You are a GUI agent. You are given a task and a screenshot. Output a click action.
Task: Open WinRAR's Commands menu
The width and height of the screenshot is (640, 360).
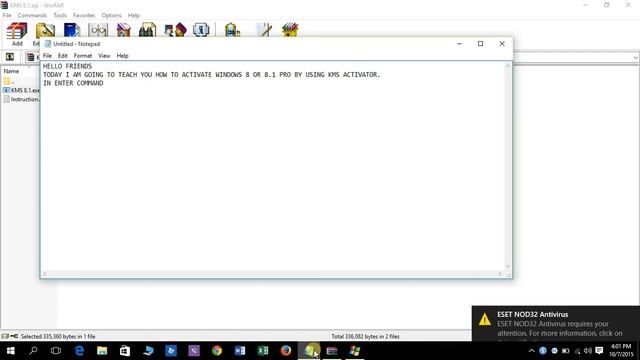(x=32, y=15)
